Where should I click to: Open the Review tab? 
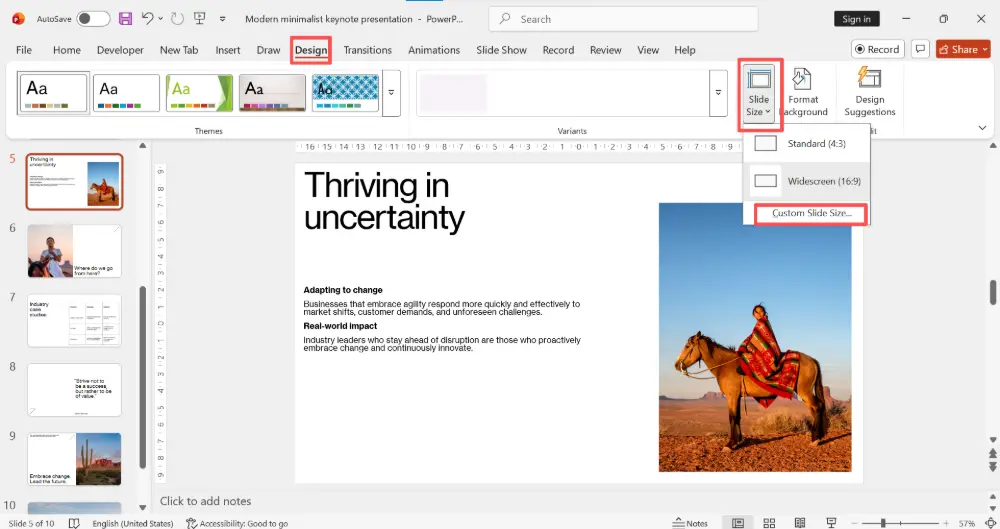(605, 50)
